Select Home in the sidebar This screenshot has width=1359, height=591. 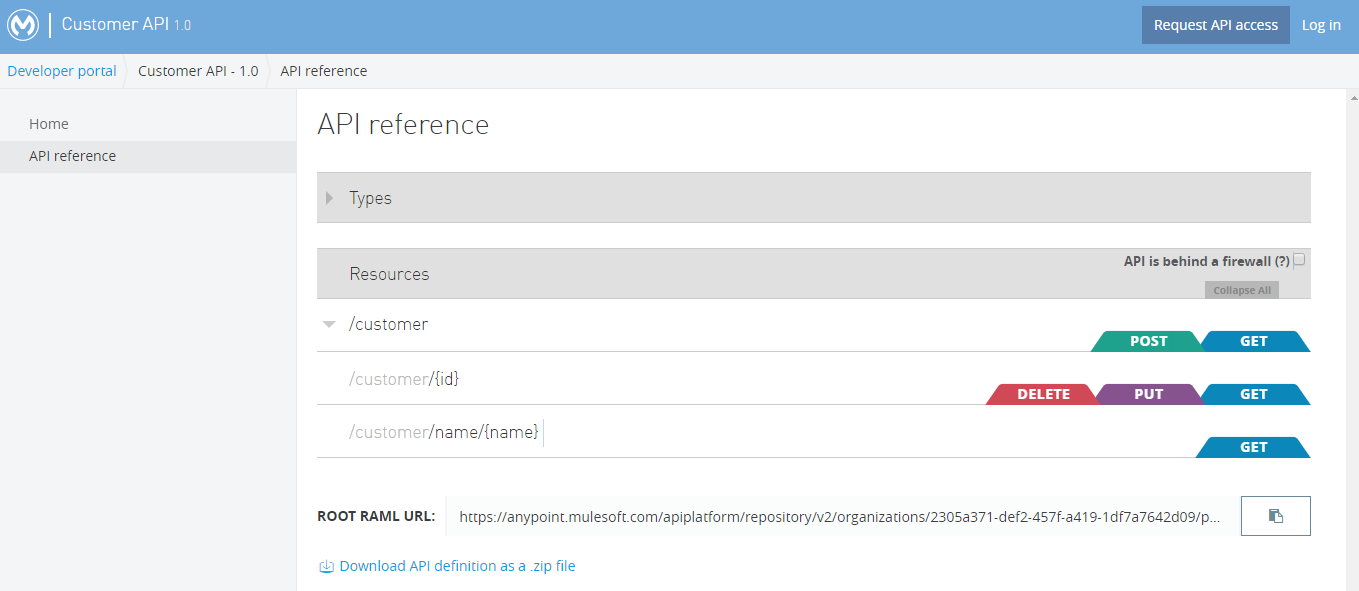pyautogui.click(x=49, y=124)
